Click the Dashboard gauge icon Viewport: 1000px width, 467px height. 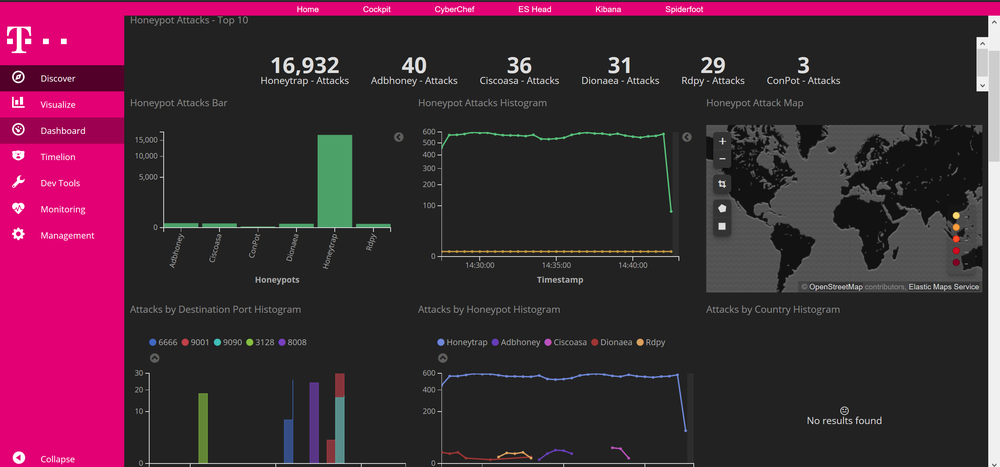click(18, 130)
